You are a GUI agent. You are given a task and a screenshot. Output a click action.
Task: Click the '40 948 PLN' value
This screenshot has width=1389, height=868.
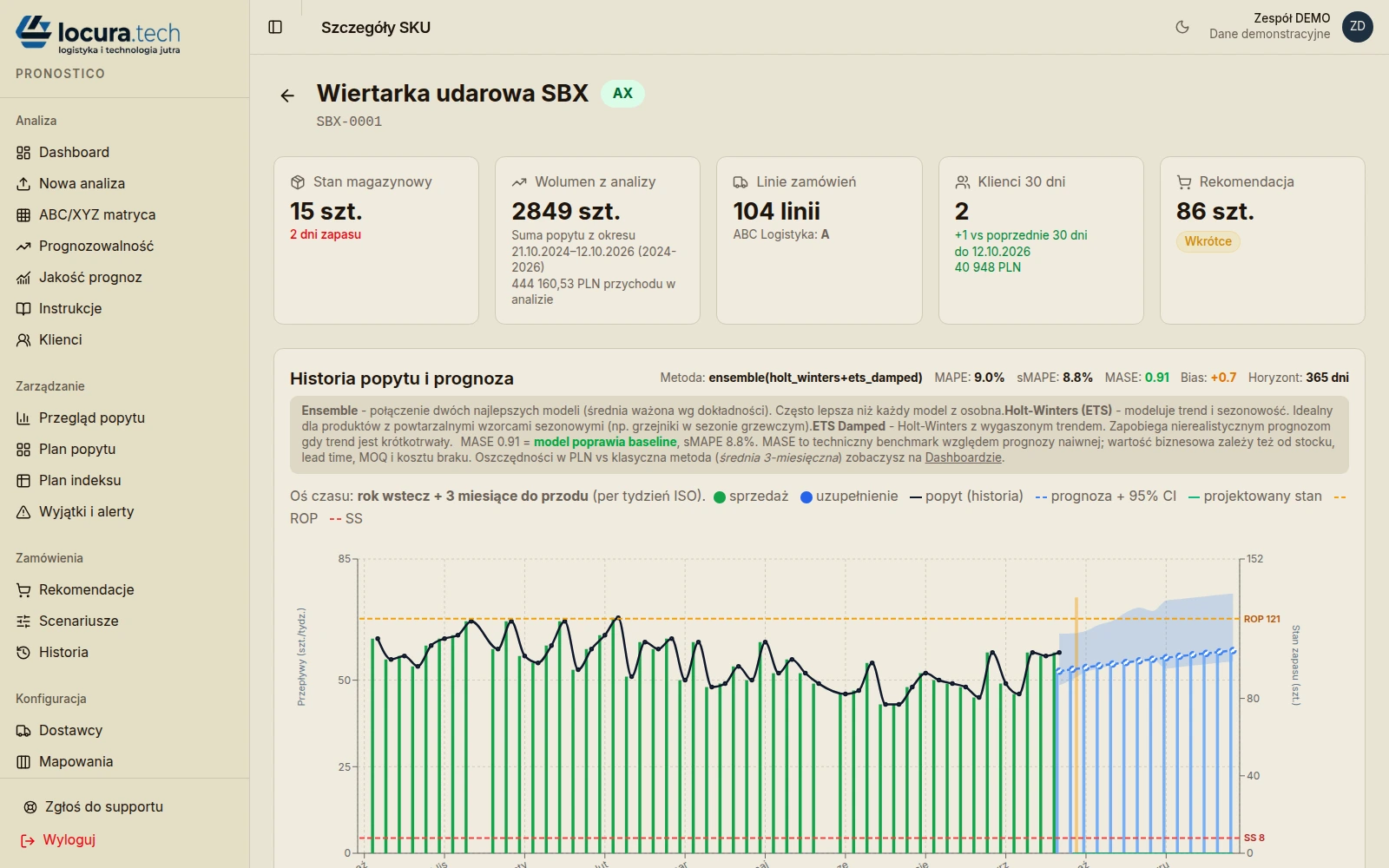pyautogui.click(x=987, y=267)
